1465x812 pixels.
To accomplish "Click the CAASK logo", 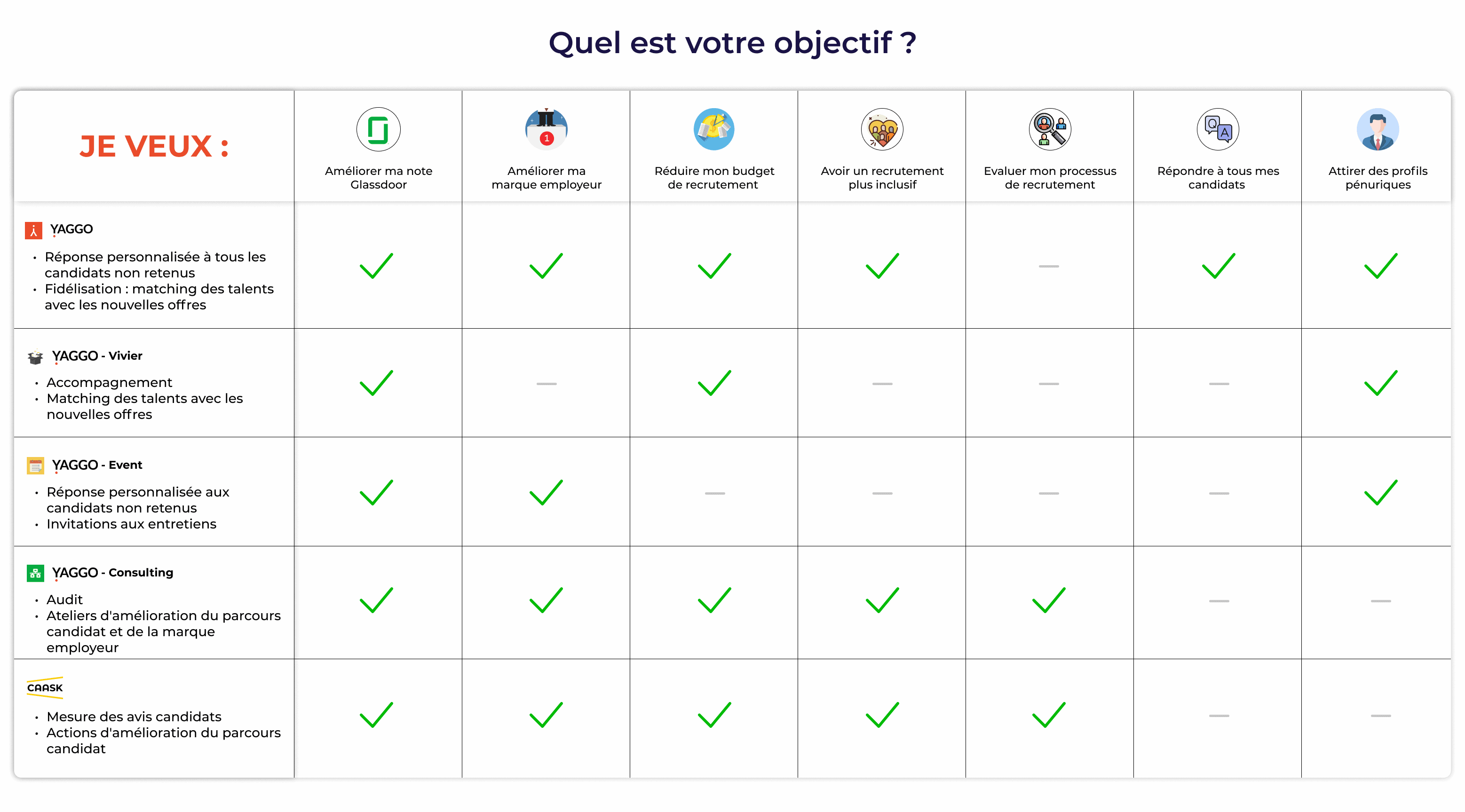I will 45,687.
